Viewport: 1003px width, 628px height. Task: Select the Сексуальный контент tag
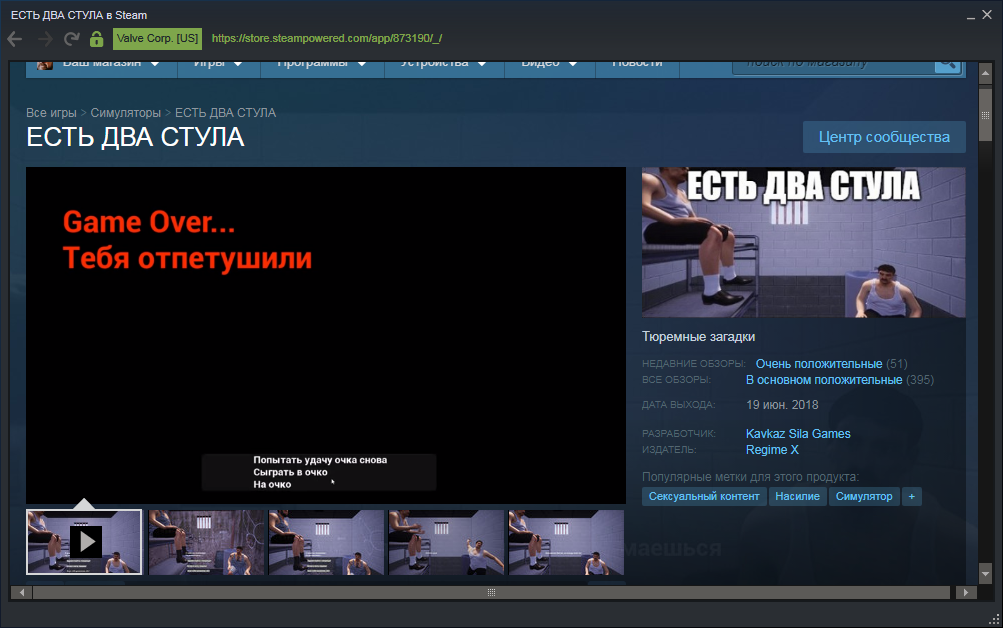704,496
